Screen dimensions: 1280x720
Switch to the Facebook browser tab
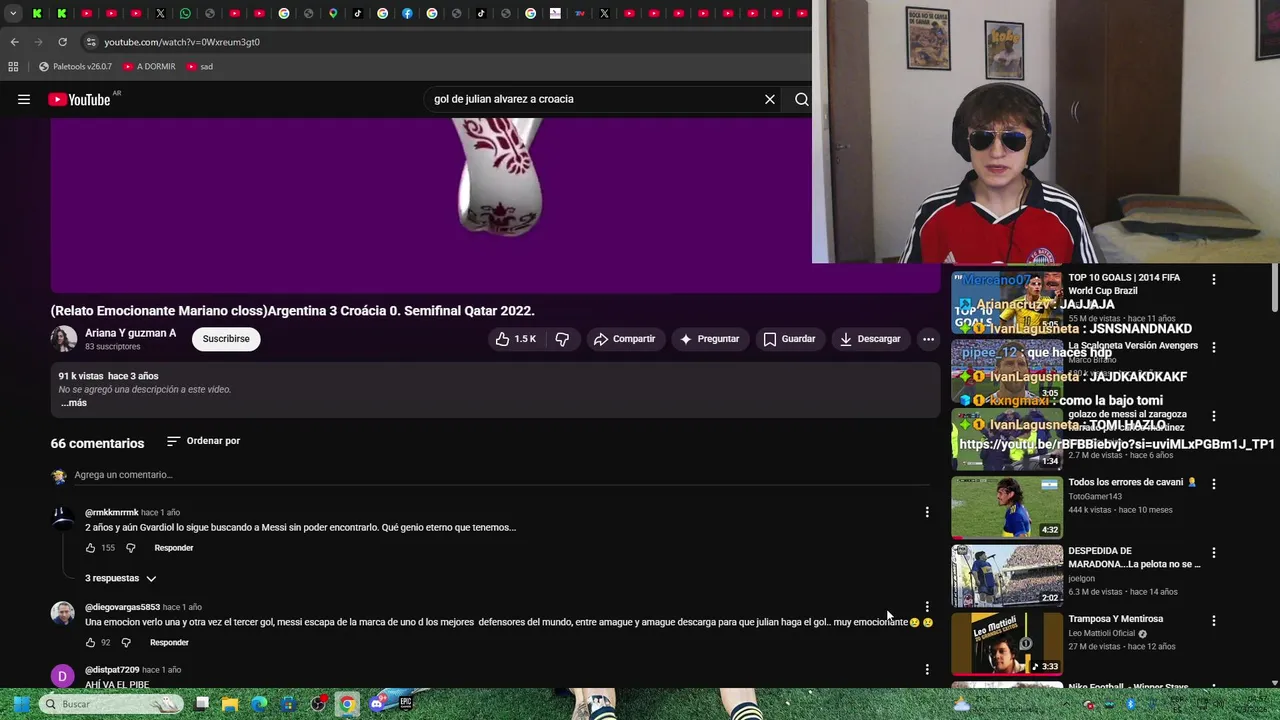click(x=407, y=13)
